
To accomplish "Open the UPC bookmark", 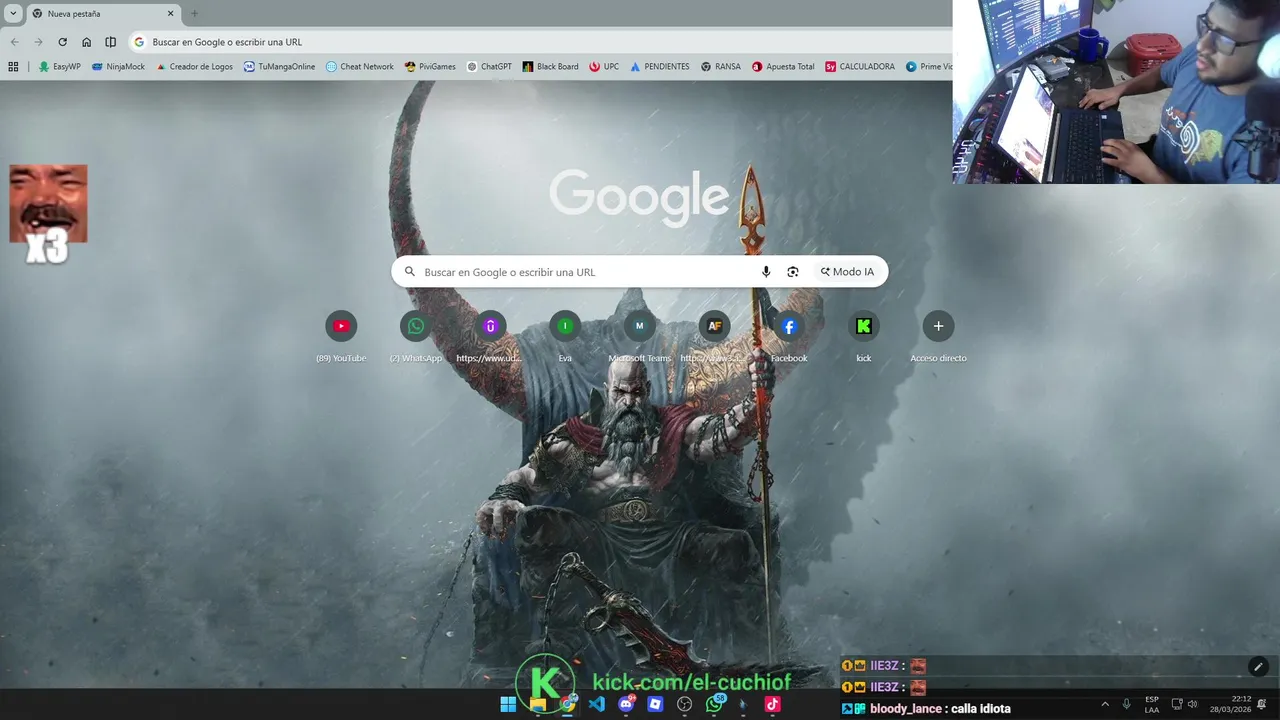I will (x=604, y=67).
